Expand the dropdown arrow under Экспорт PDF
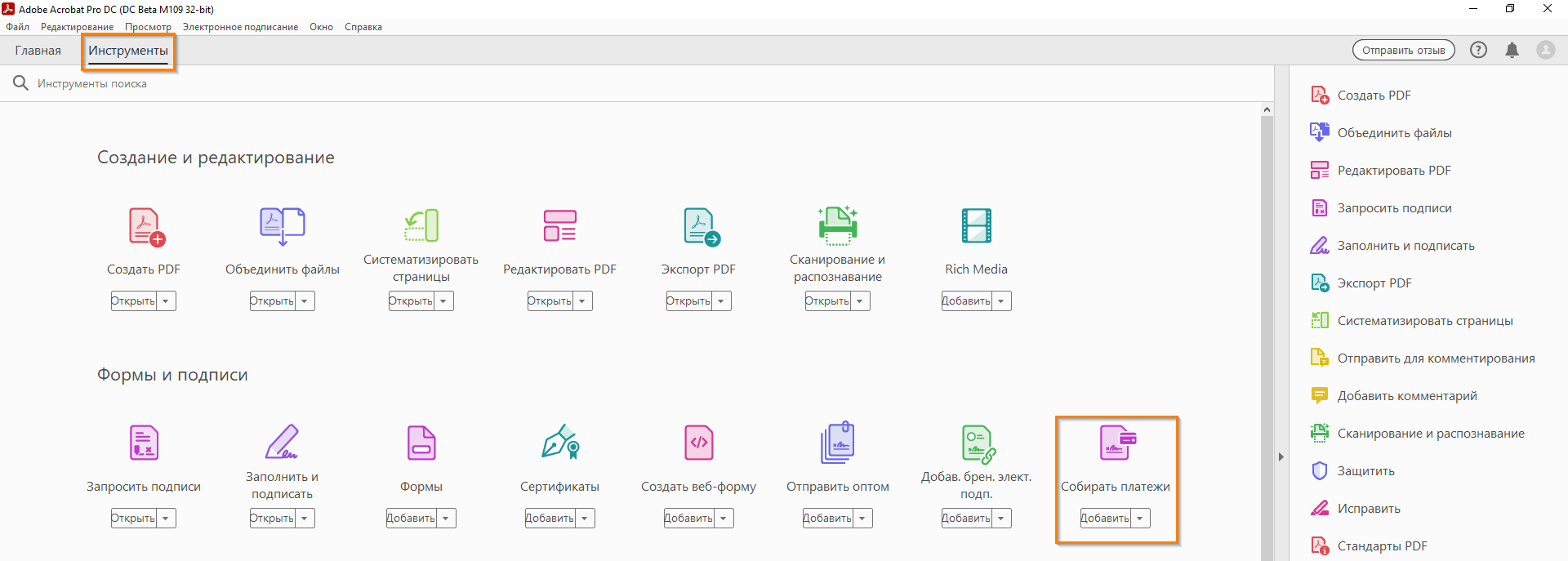1568x561 pixels. click(721, 301)
